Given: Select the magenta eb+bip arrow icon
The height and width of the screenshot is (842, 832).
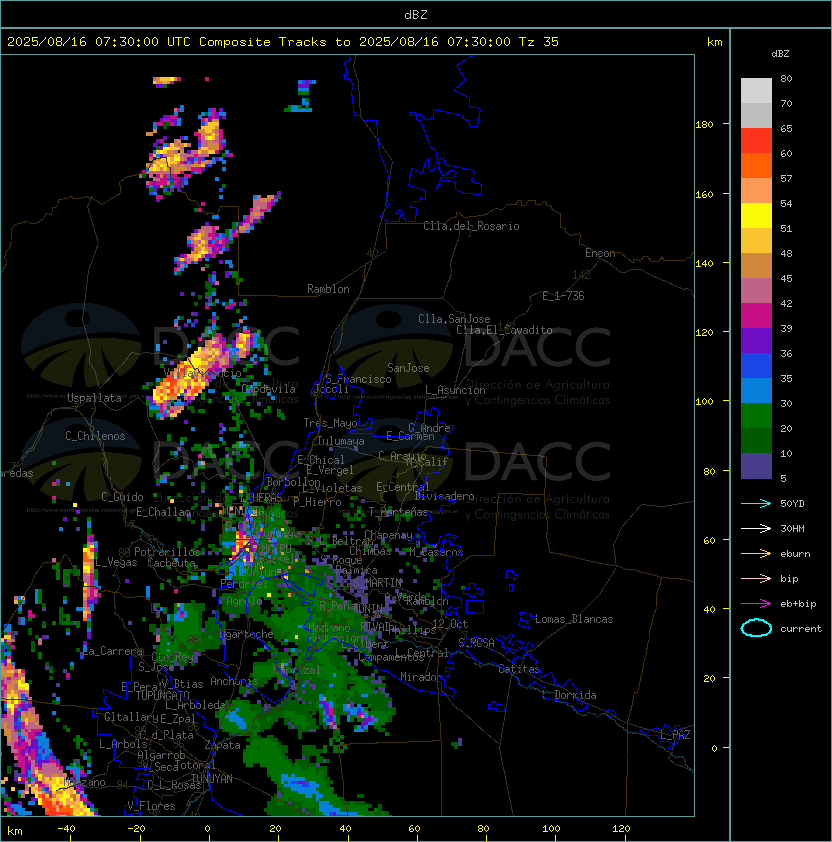Looking at the screenshot, I should (x=756, y=604).
